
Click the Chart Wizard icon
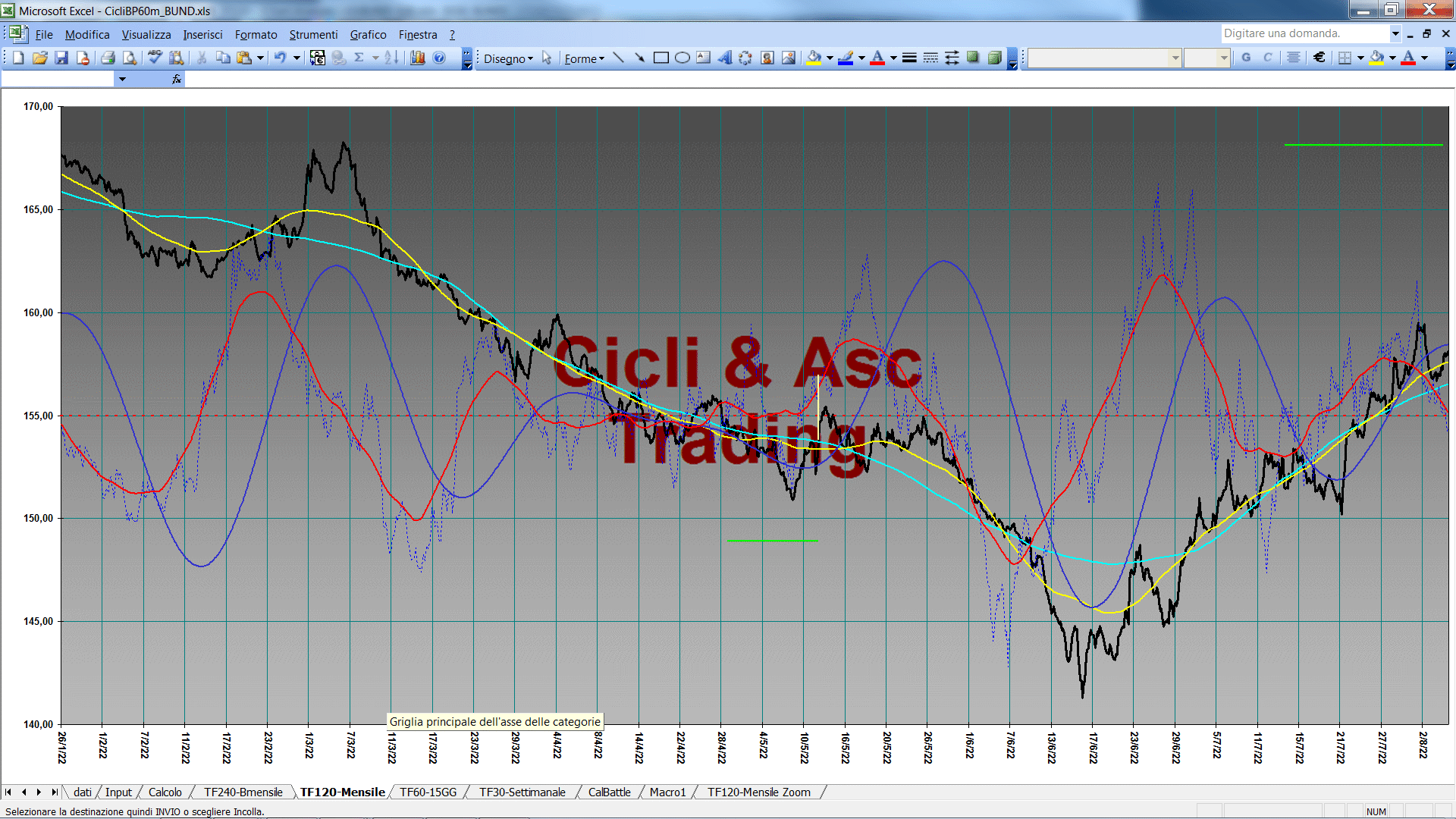click(417, 58)
